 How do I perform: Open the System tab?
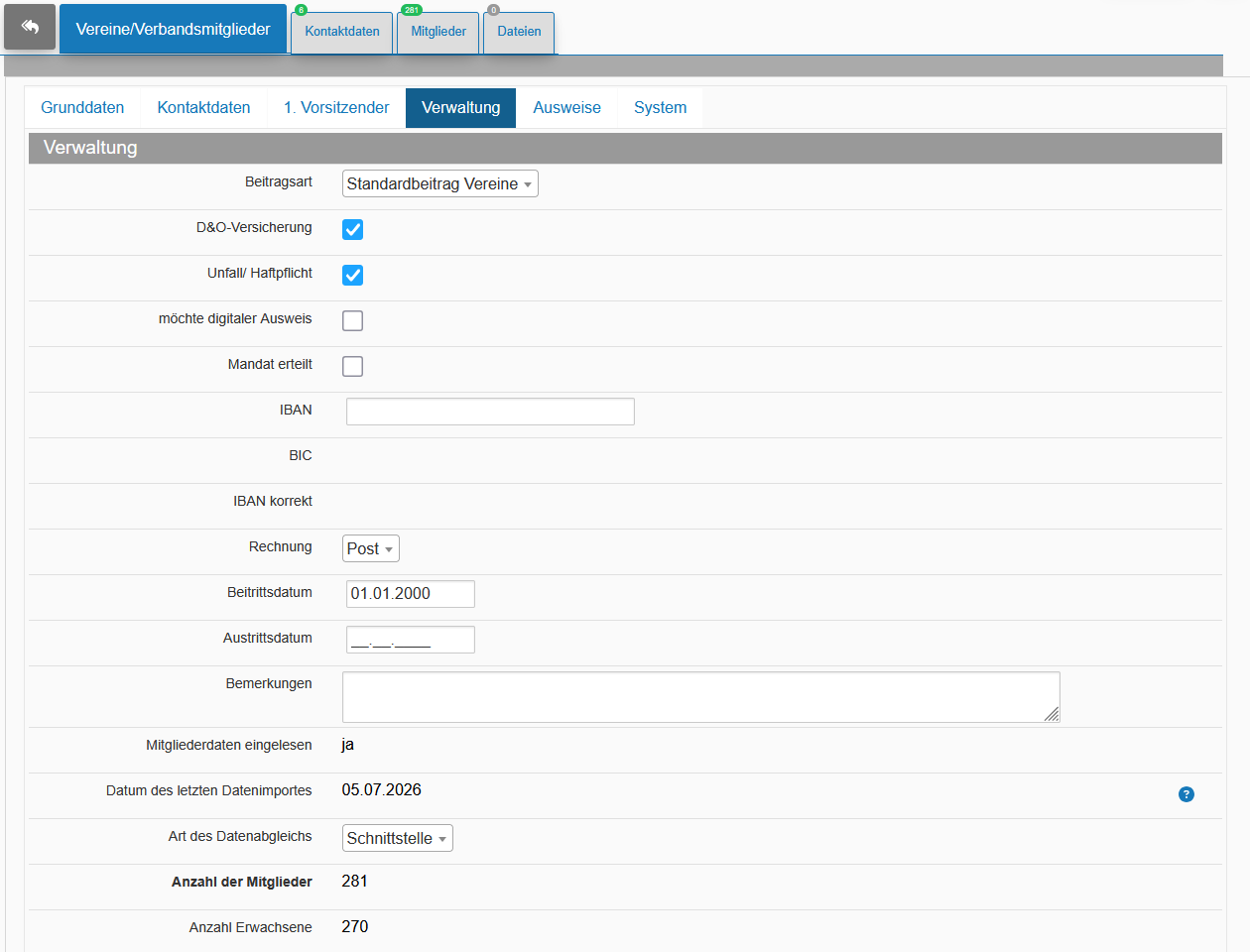[x=660, y=107]
